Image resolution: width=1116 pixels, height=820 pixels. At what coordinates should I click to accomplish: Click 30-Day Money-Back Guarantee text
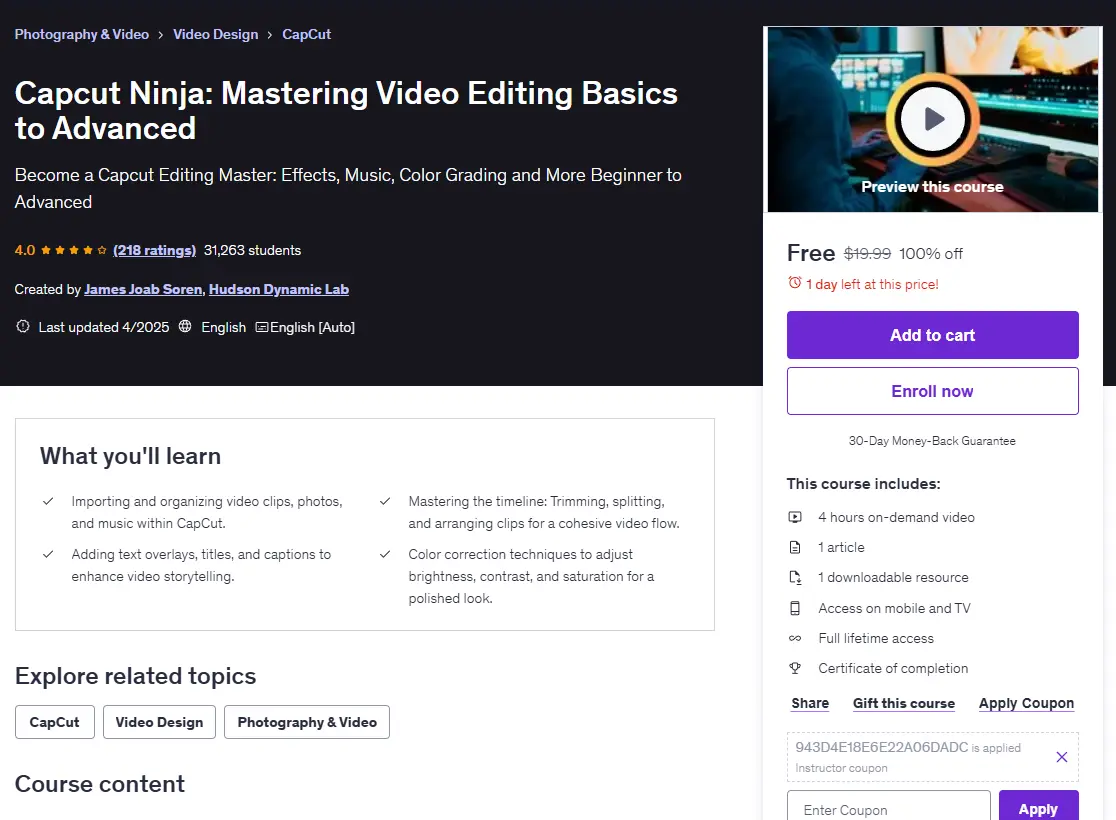click(x=932, y=441)
